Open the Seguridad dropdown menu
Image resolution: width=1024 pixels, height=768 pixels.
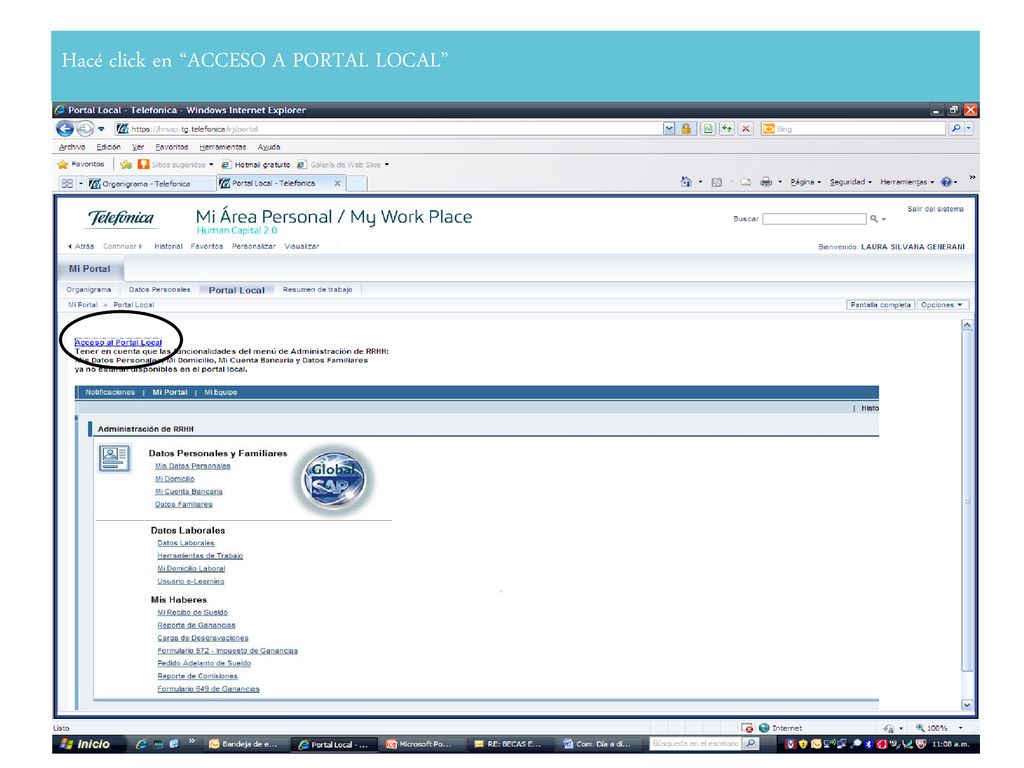(851, 182)
